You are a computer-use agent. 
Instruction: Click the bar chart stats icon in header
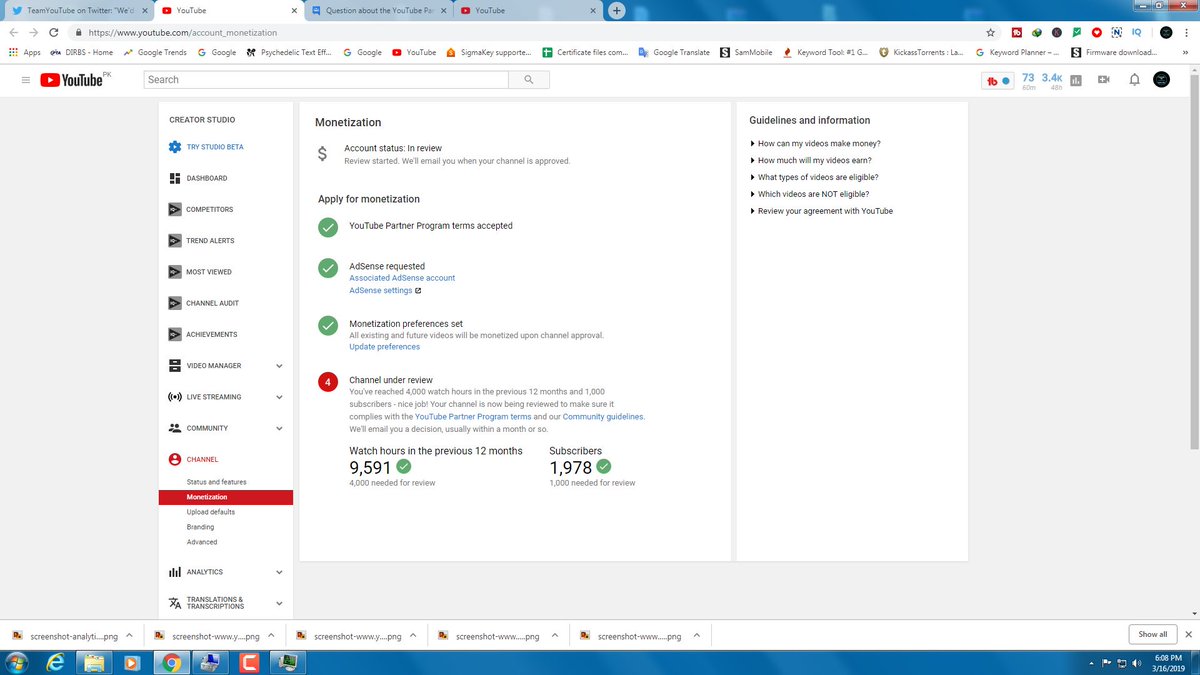pyautogui.click(x=1076, y=80)
